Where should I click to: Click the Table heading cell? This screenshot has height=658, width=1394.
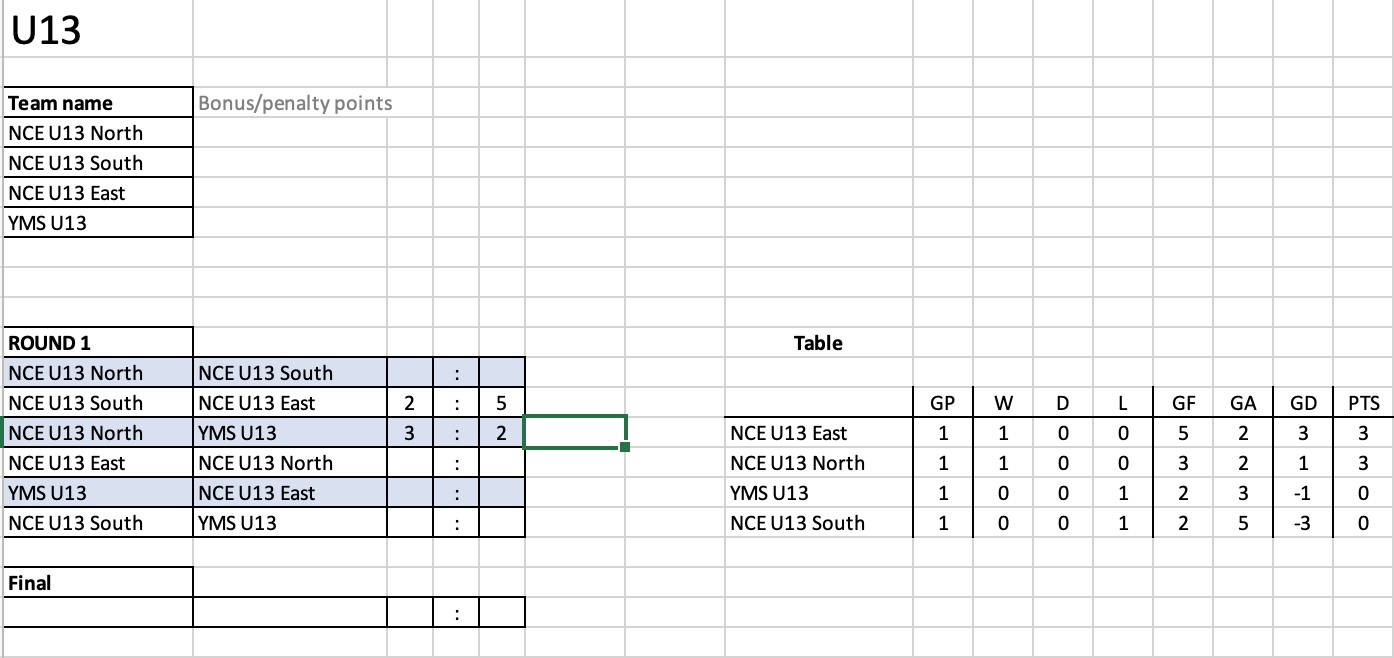[x=818, y=343]
